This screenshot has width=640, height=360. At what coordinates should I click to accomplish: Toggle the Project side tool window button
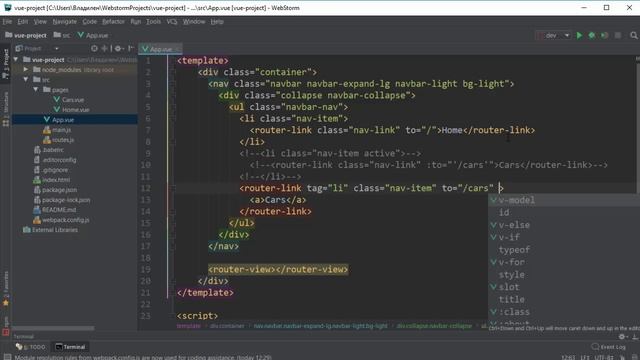click(6, 64)
